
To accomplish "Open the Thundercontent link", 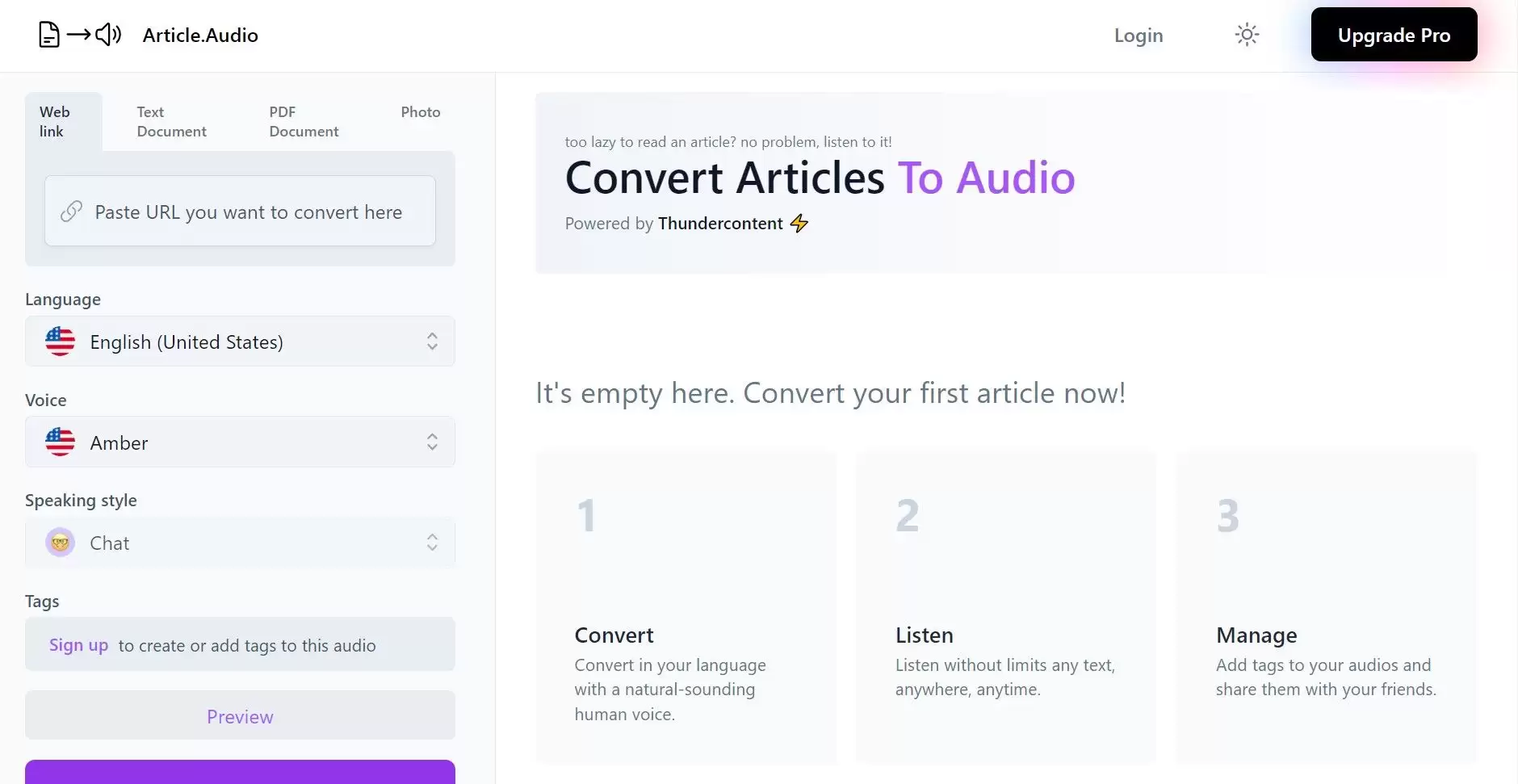I will click(720, 224).
